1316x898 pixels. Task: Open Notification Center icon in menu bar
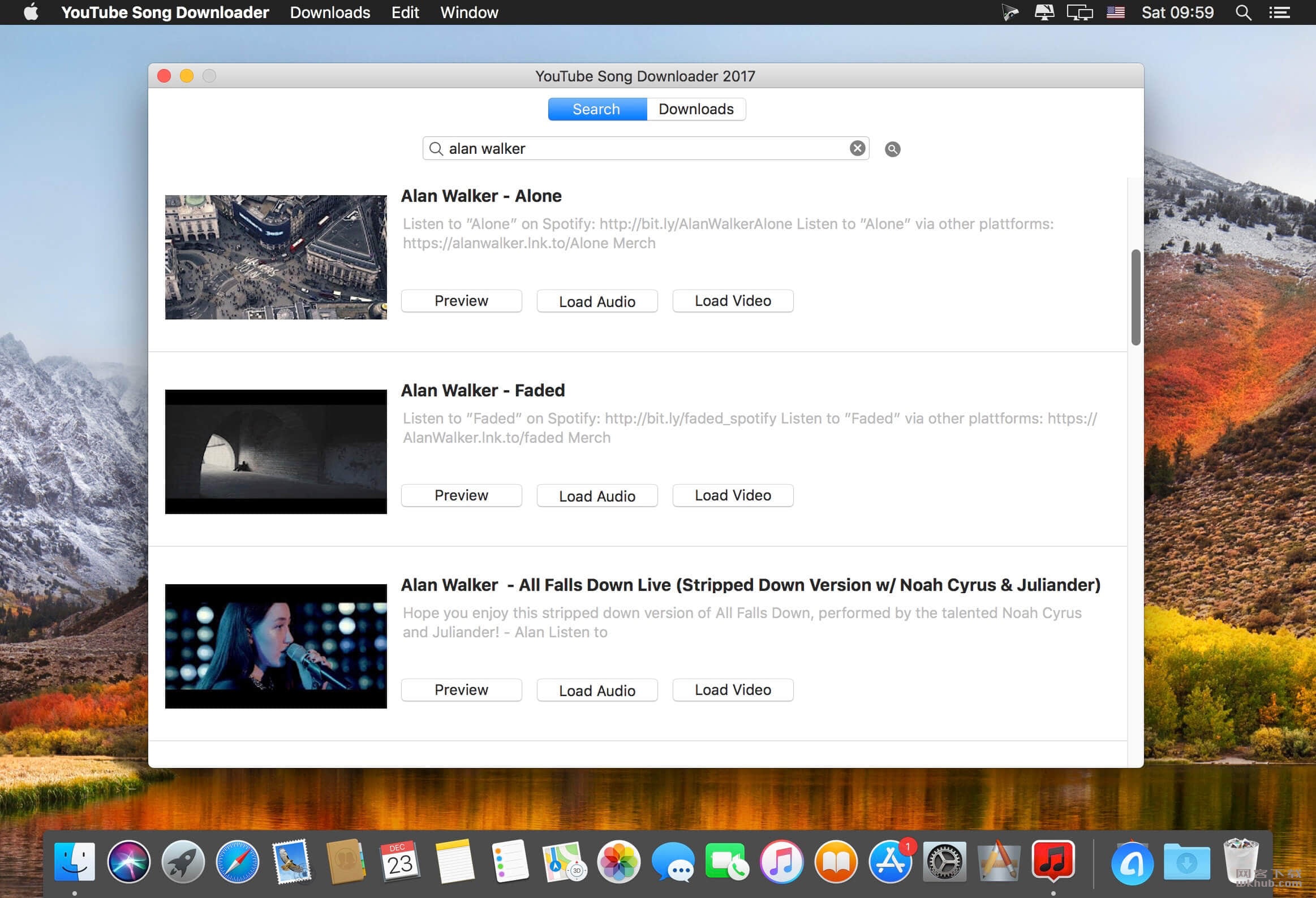tap(1279, 12)
